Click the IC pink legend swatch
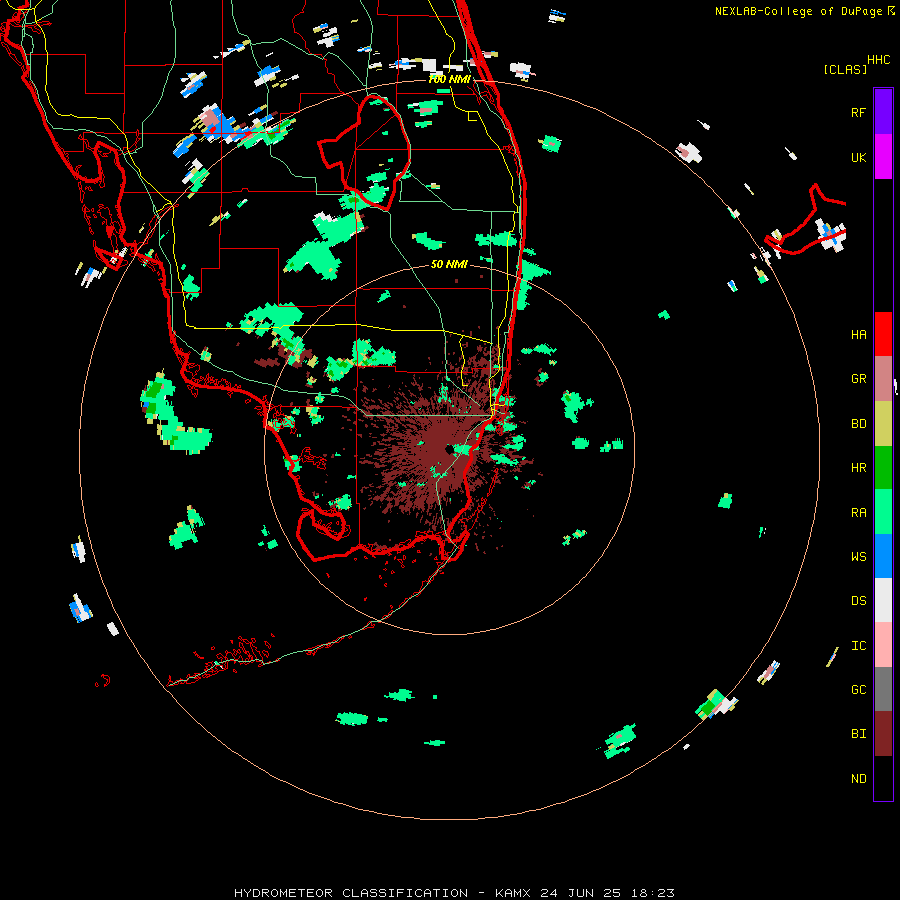 tap(883, 645)
